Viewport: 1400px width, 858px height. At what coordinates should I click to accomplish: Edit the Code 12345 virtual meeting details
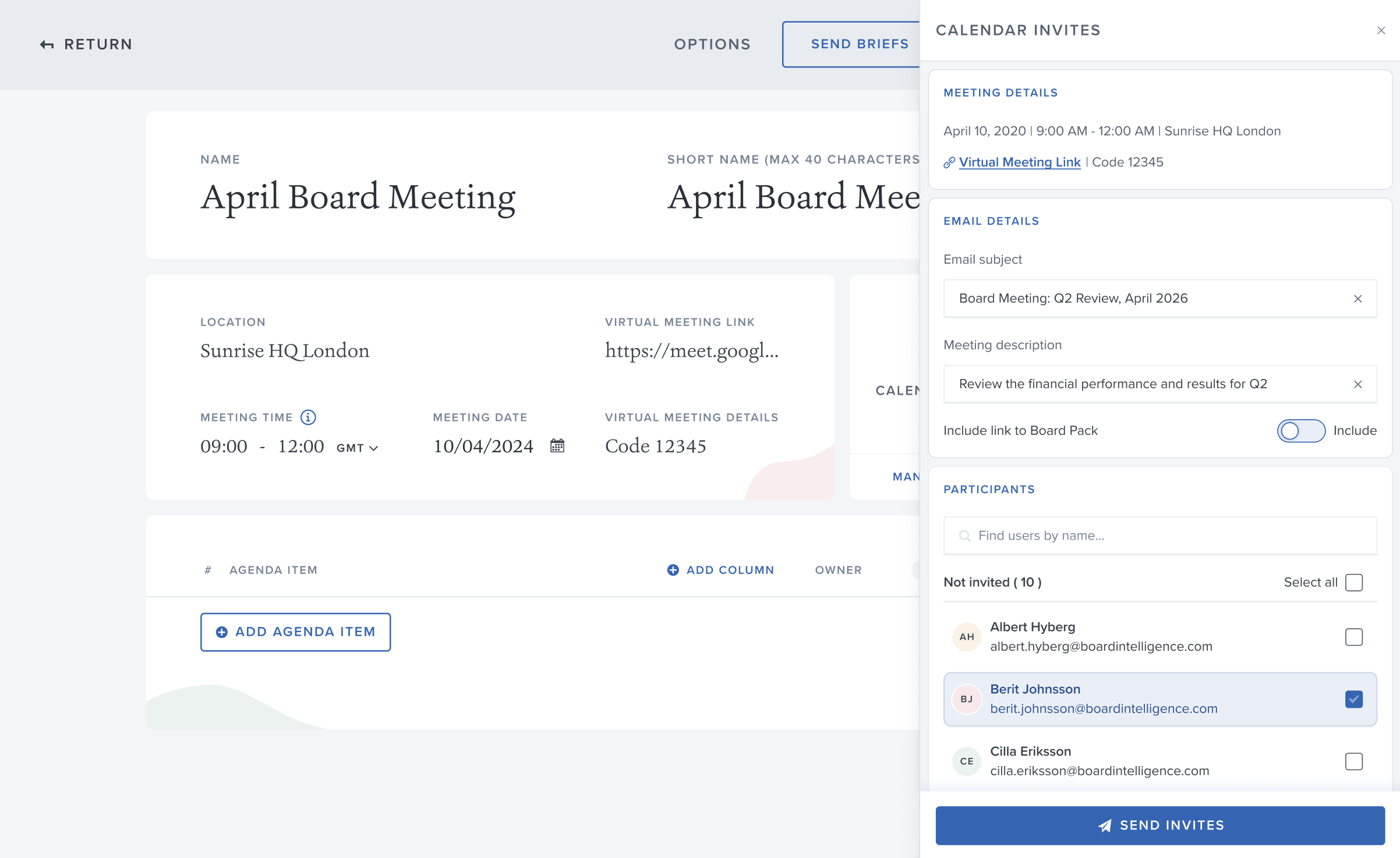656,446
